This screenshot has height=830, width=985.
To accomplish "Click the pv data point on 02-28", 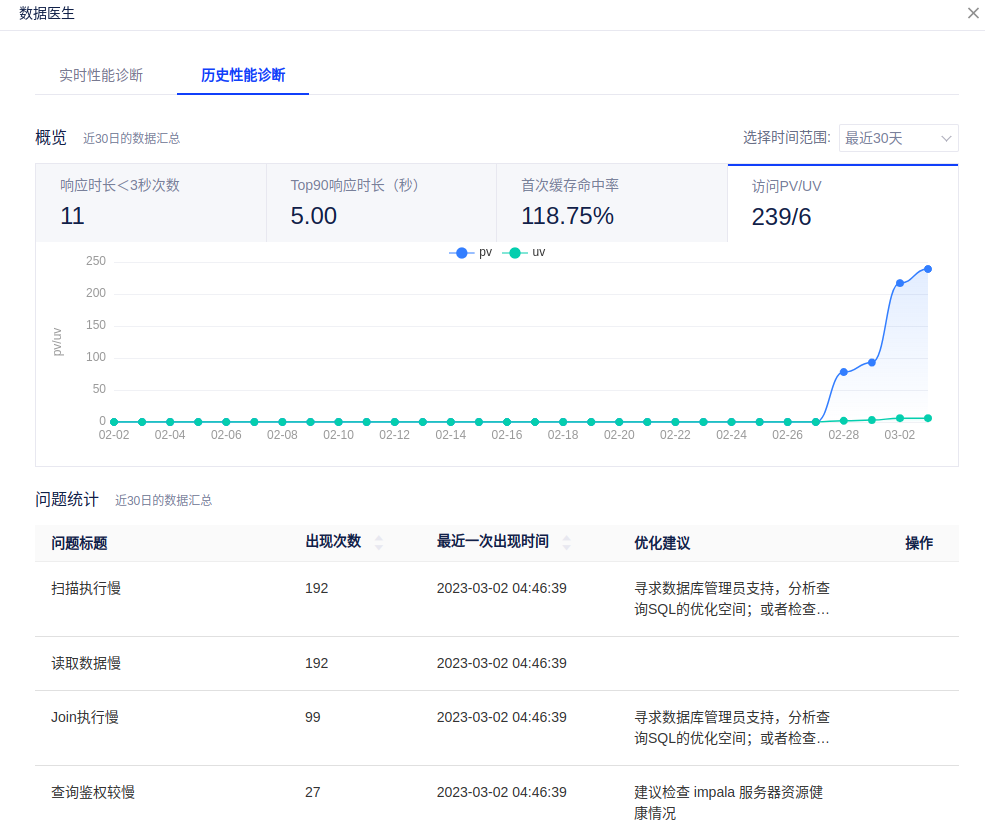I will point(844,372).
